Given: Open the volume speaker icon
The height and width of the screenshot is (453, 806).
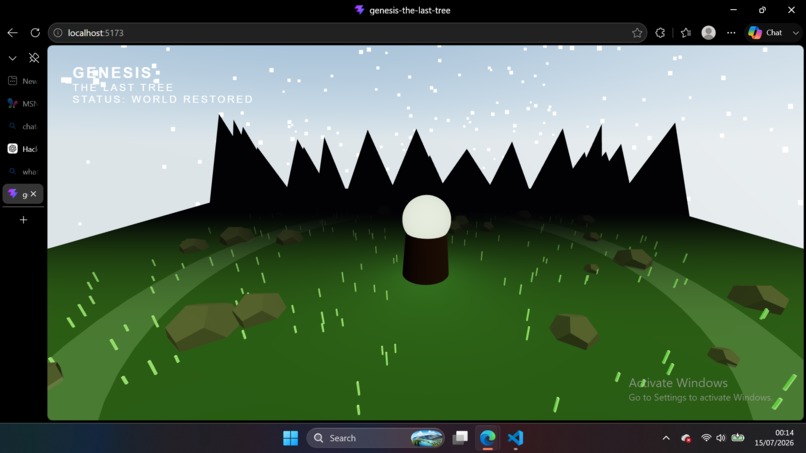Looking at the screenshot, I should [x=721, y=438].
